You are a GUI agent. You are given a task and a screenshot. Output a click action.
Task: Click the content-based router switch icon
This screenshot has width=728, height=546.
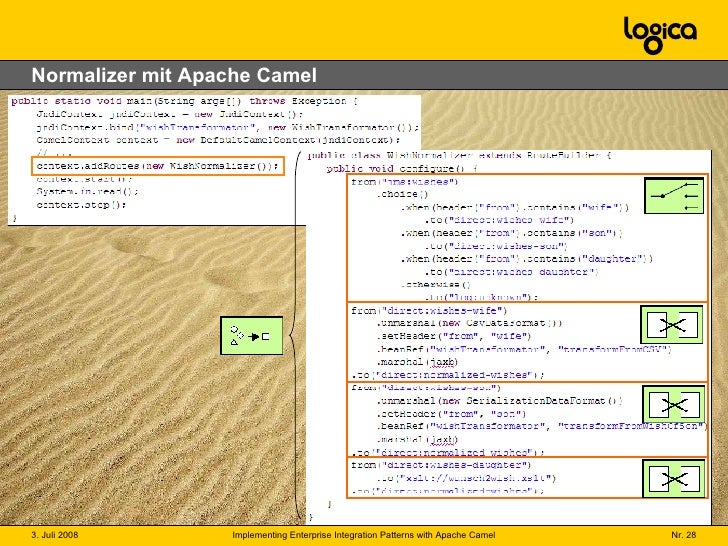(x=674, y=196)
